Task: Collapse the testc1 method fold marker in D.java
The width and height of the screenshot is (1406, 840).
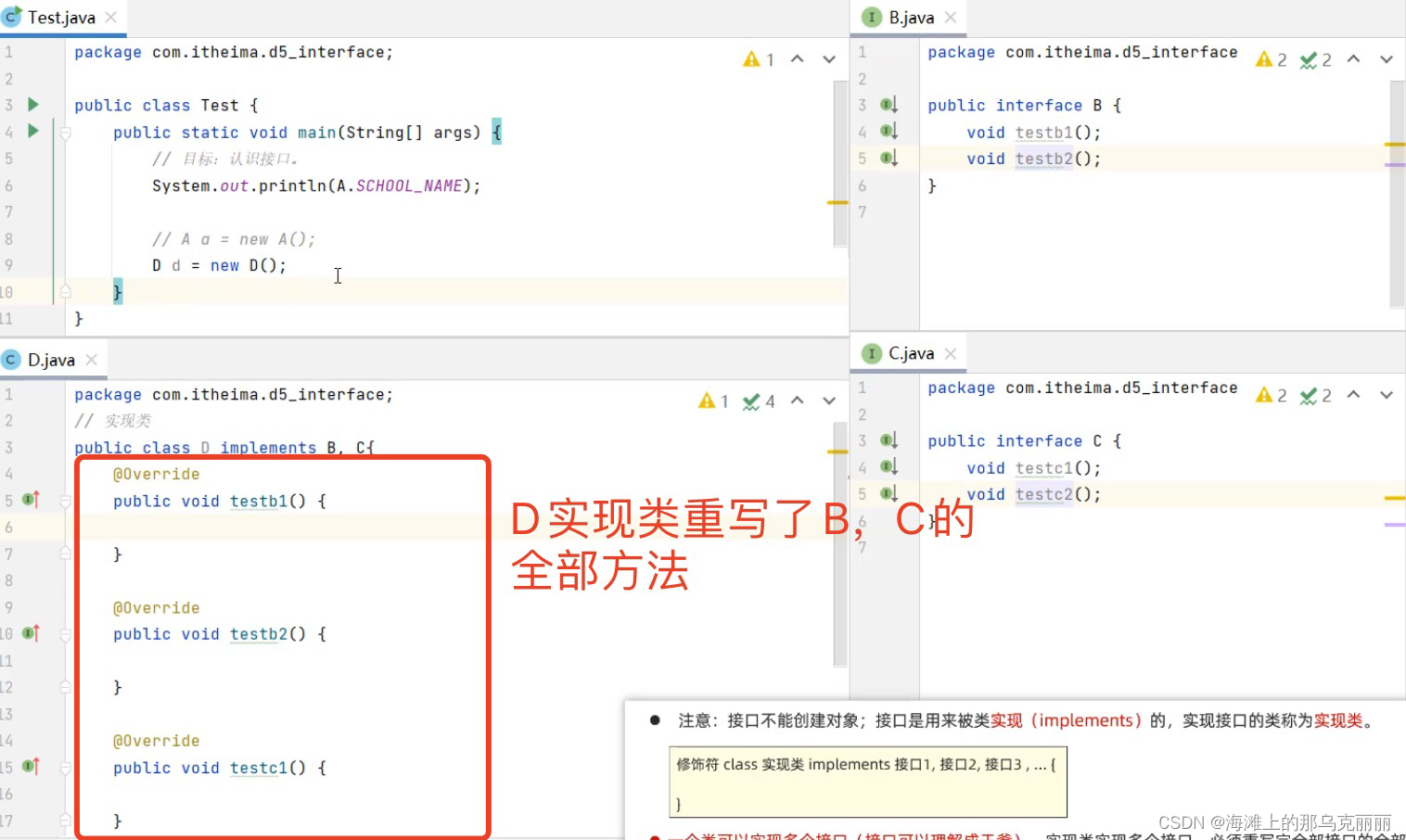Action: point(64,768)
